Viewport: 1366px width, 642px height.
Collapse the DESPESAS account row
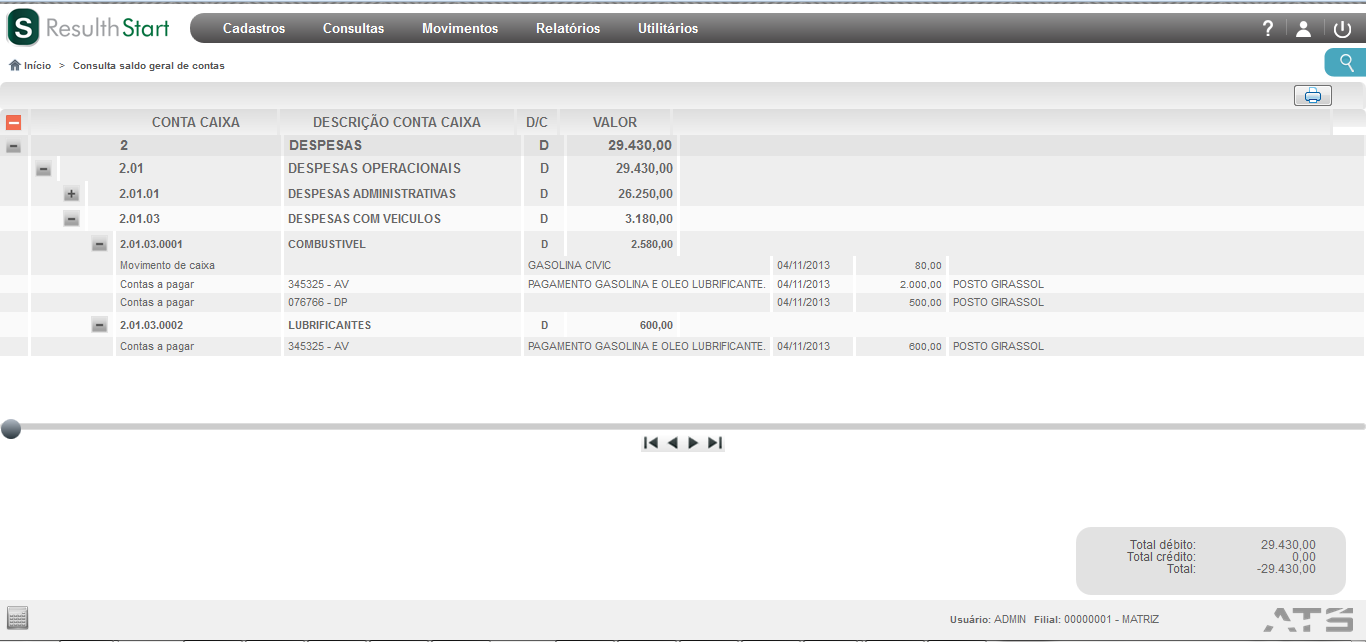tap(13, 146)
